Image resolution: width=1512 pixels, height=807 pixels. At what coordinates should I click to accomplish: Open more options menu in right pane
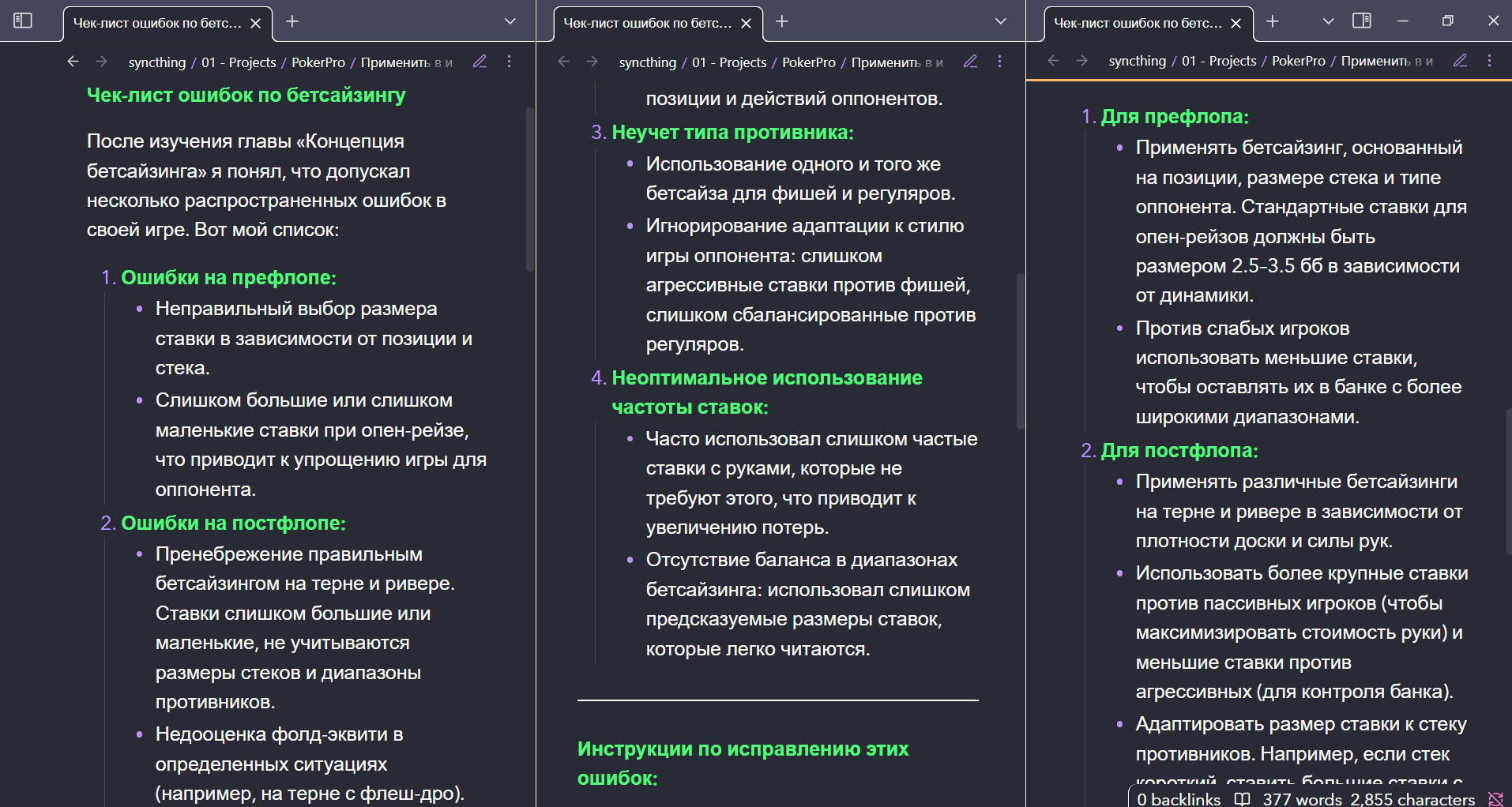click(x=1490, y=61)
